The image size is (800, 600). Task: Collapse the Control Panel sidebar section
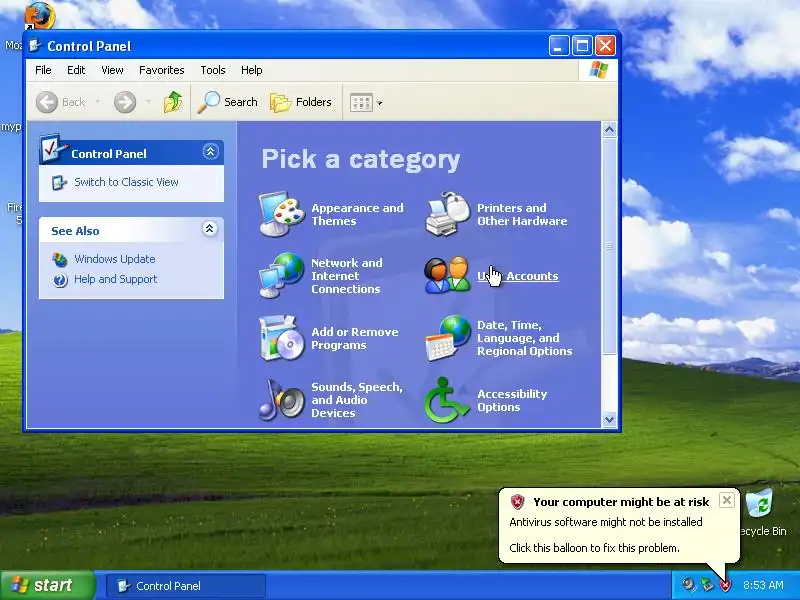[x=210, y=152]
